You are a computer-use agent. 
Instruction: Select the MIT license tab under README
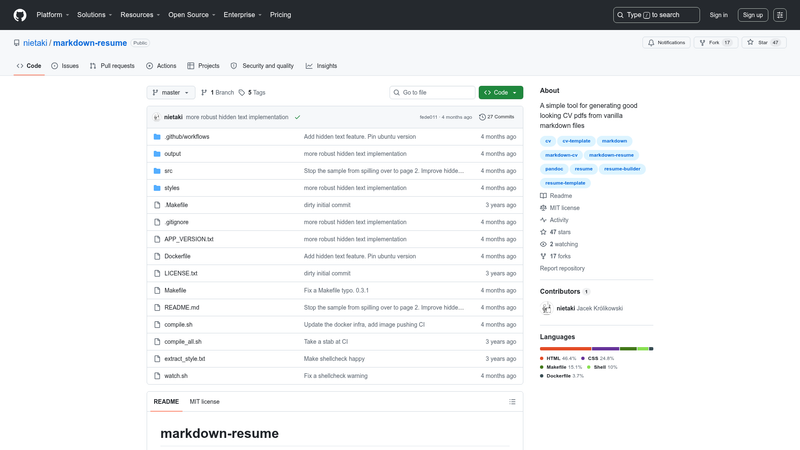coord(205,402)
